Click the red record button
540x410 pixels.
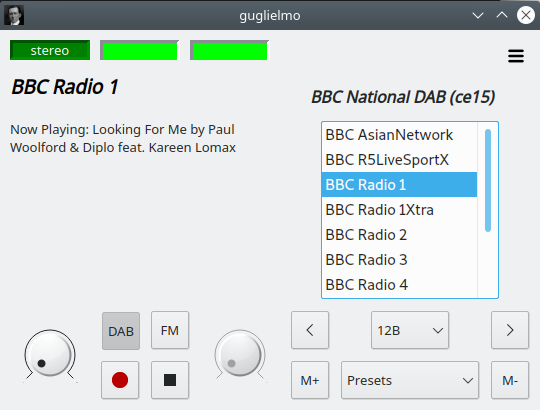(x=120, y=380)
